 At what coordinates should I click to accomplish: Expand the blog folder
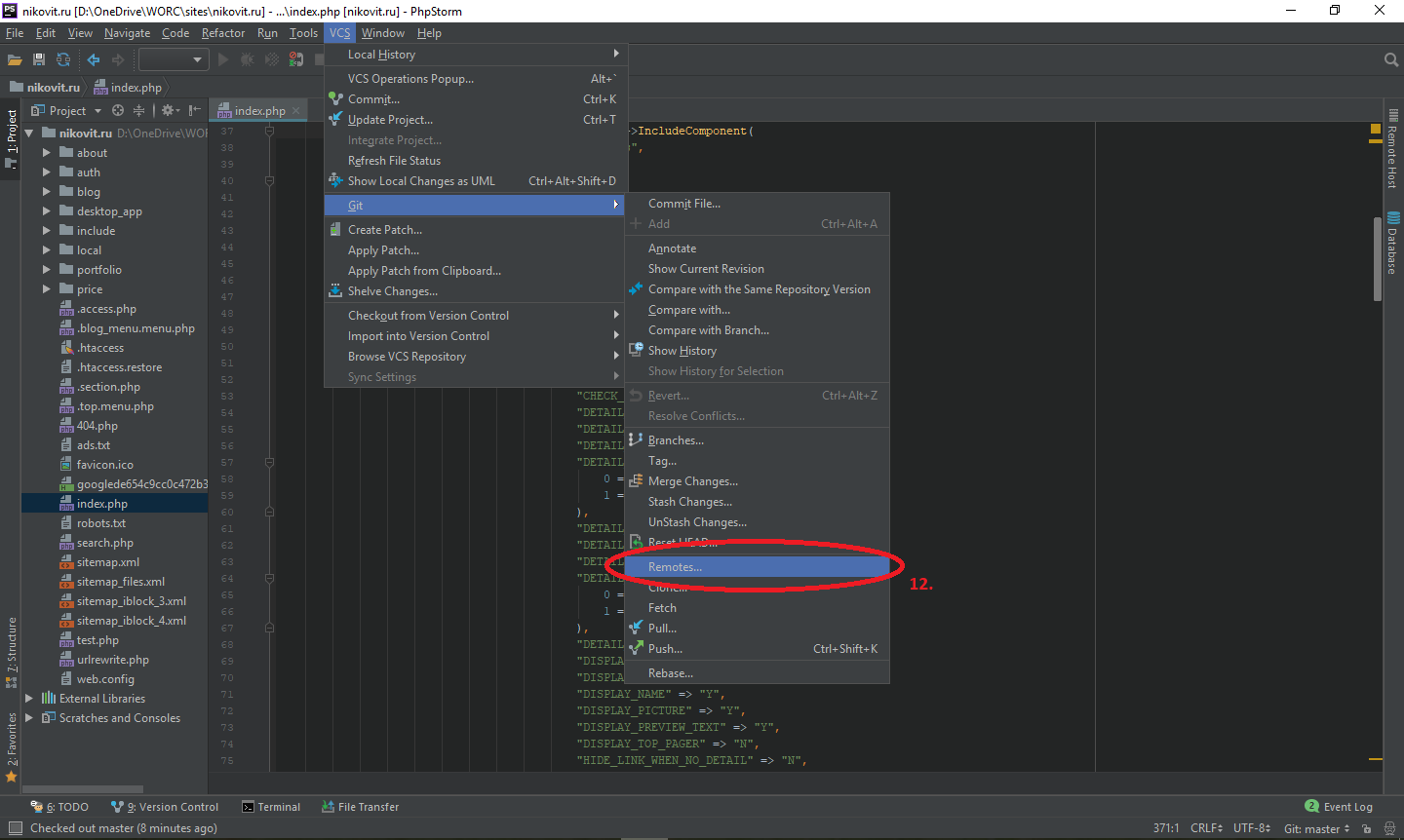(46, 192)
